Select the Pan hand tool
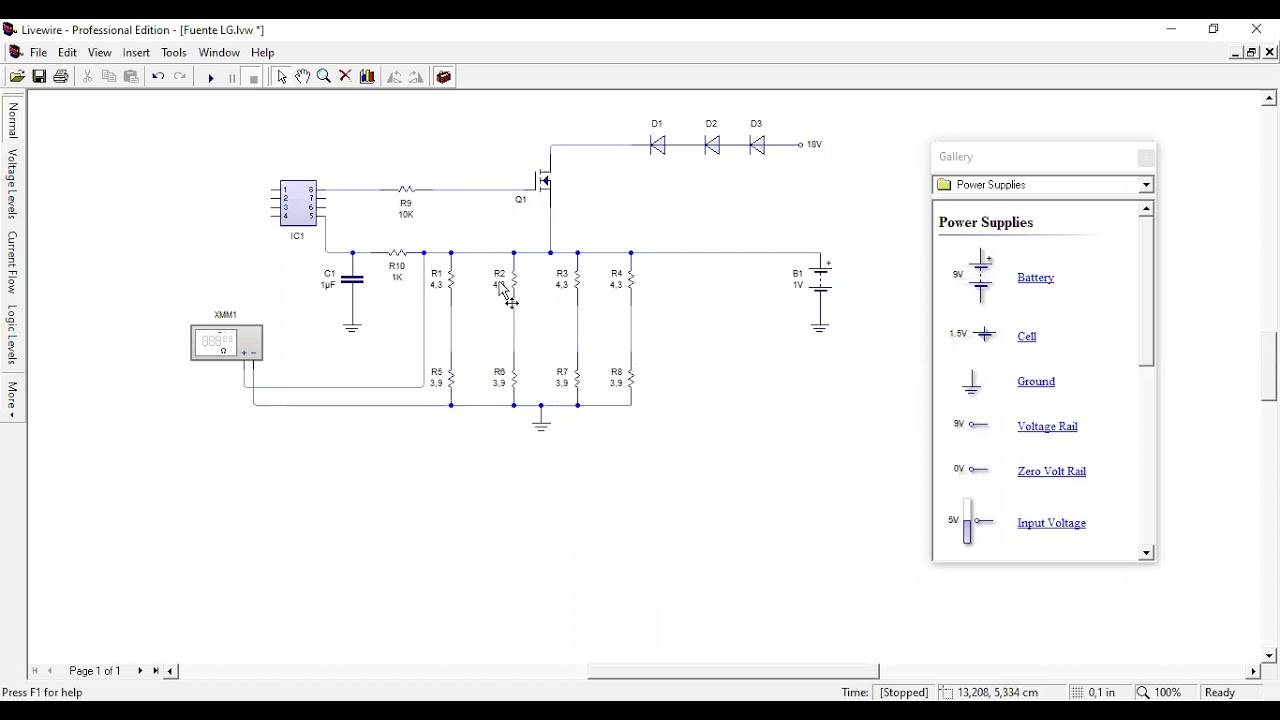Screen dimensions: 1280x720 (302, 77)
